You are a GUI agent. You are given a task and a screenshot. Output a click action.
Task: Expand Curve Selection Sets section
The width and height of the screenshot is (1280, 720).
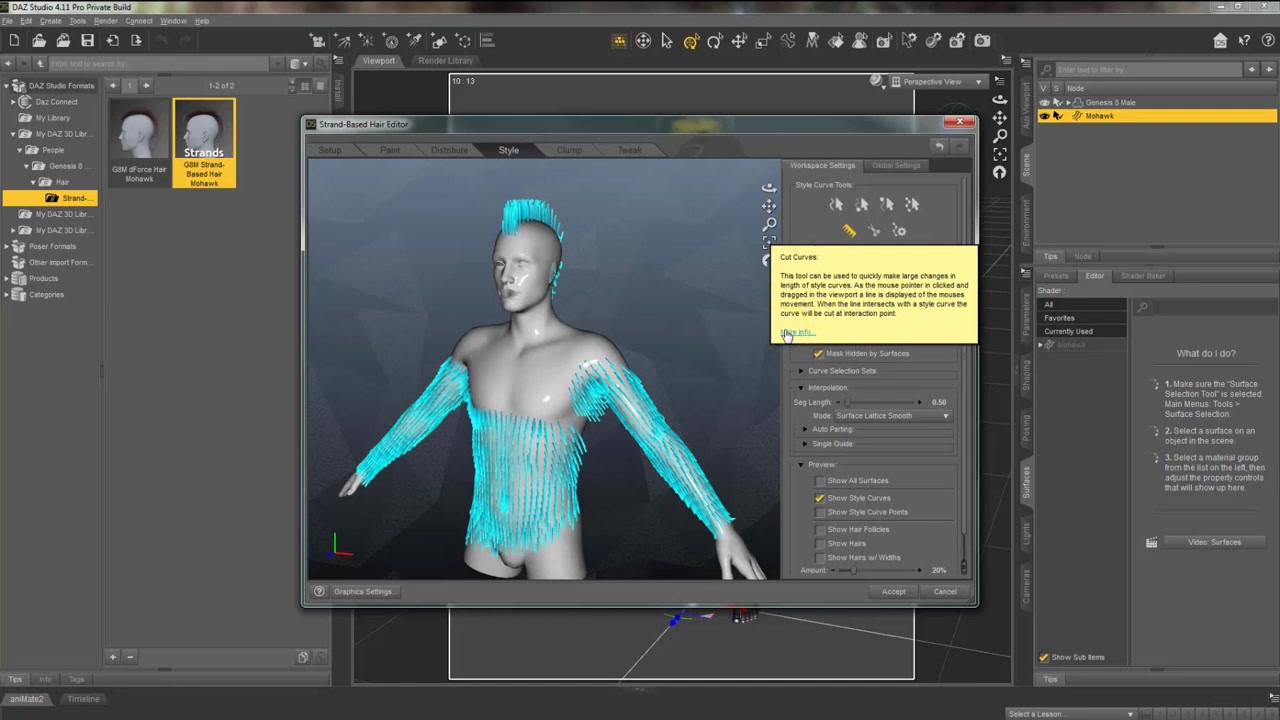pyautogui.click(x=801, y=371)
